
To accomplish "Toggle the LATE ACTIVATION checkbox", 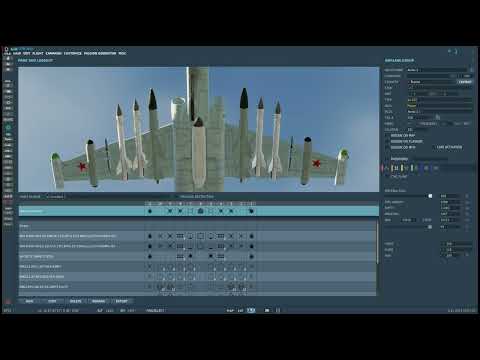I will click(433, 147).
